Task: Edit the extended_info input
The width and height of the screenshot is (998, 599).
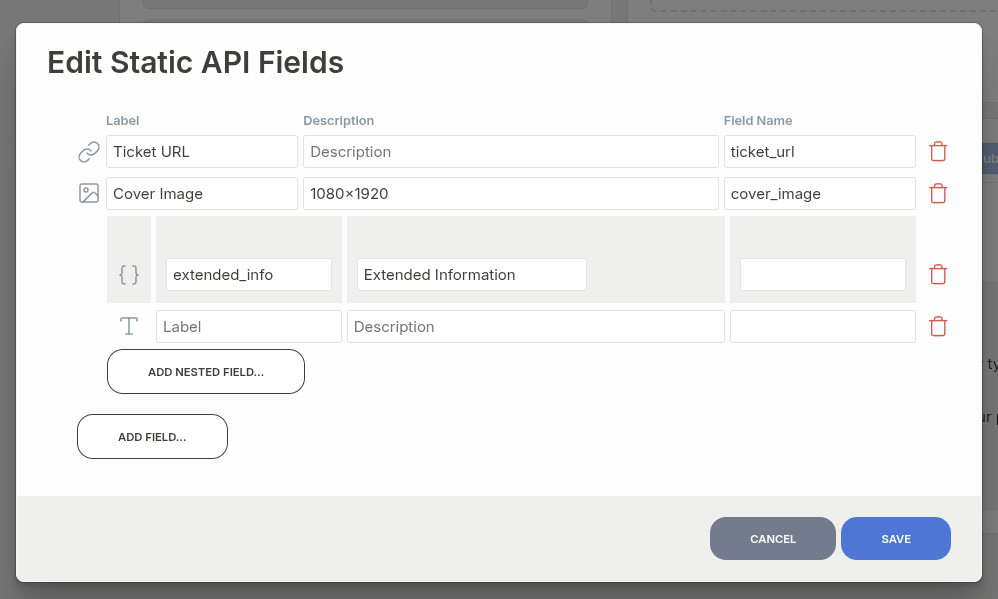Action: coord(249,274)
